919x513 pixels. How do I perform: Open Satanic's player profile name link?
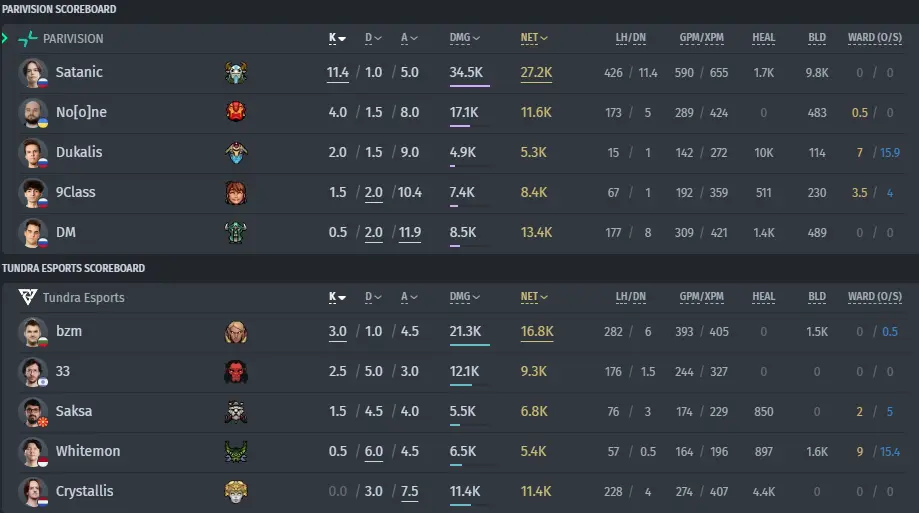[x=79, y=72]
